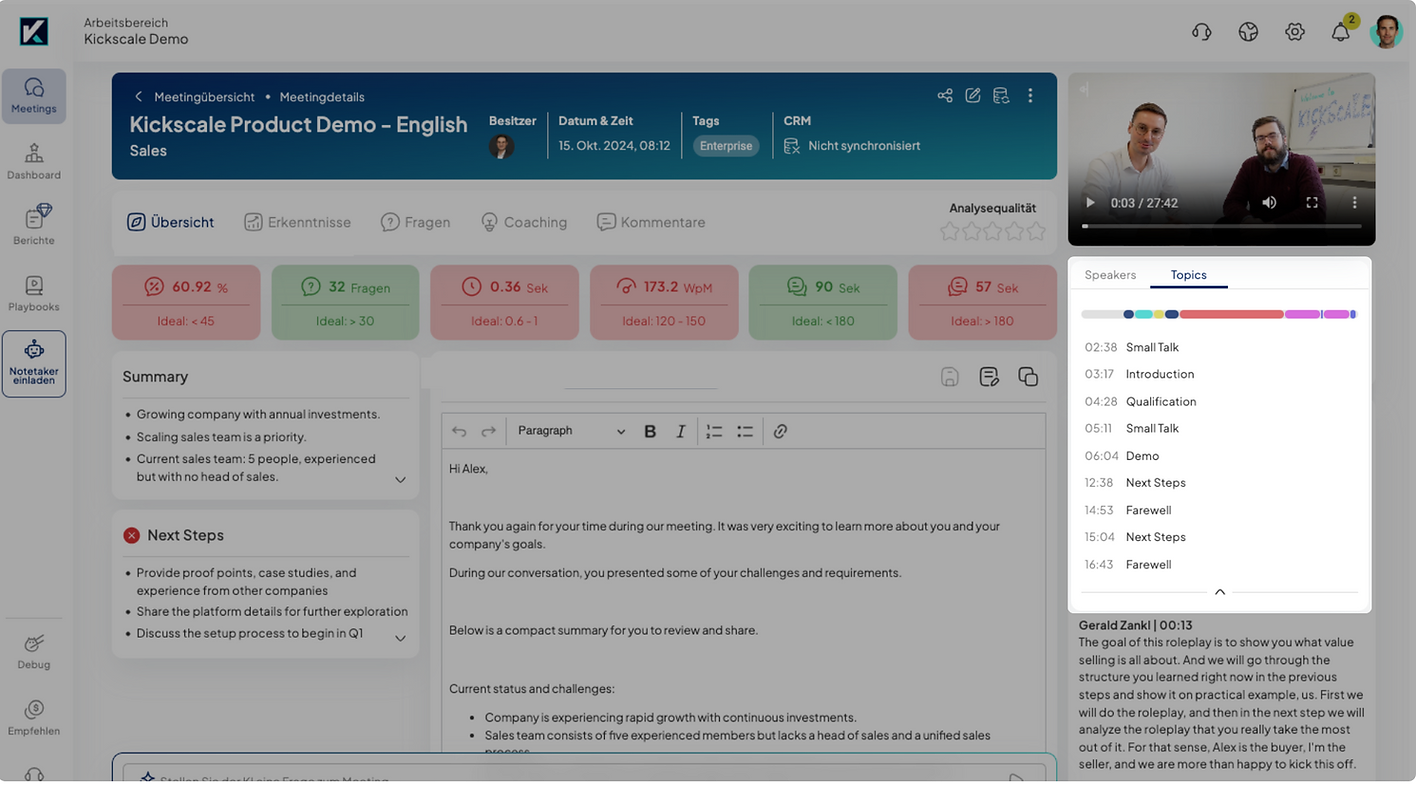This screenshot has width=1416, height=796.
Task: Toggle italic formatting
Action: 681,431
